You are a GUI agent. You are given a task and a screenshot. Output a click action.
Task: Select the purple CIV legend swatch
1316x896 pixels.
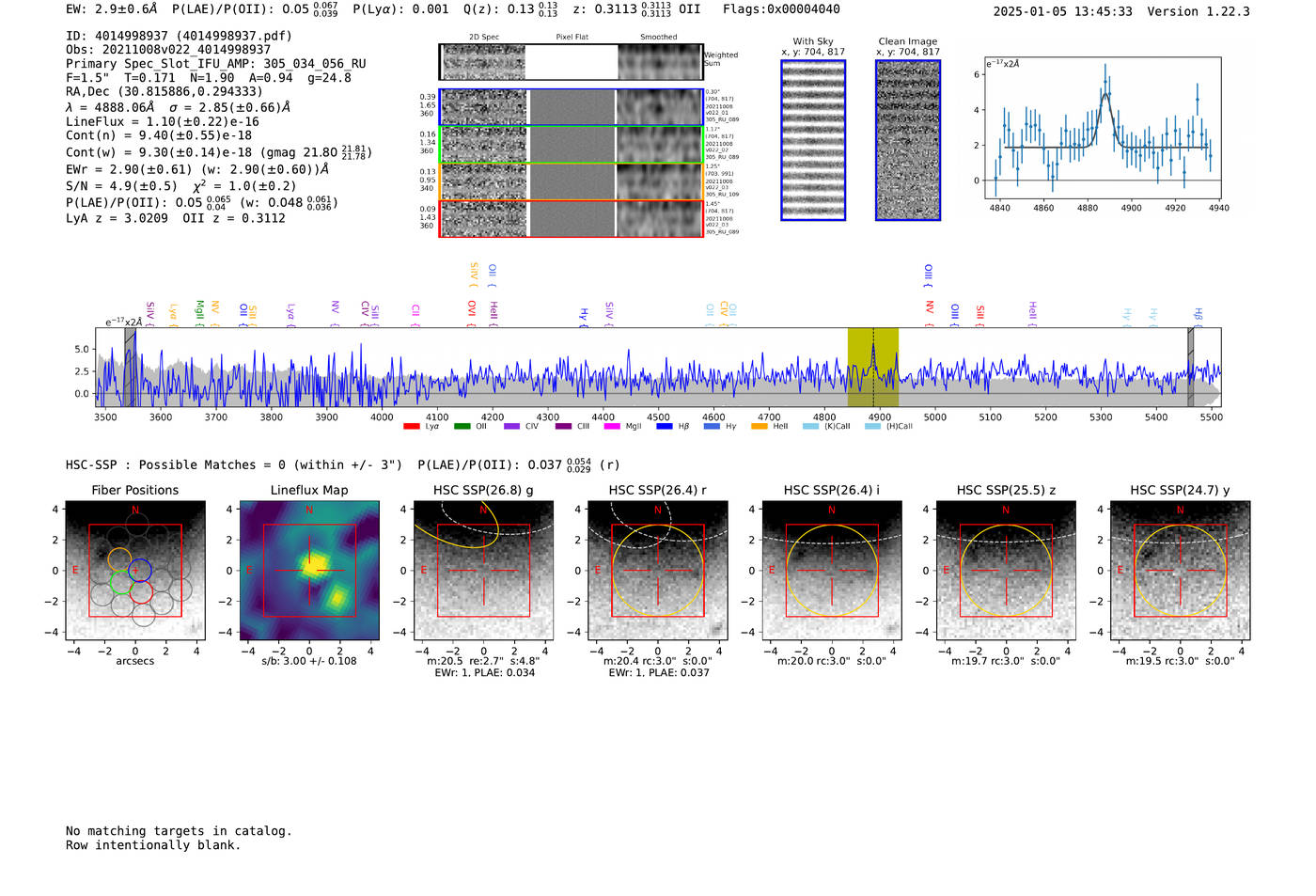point(511,426)
